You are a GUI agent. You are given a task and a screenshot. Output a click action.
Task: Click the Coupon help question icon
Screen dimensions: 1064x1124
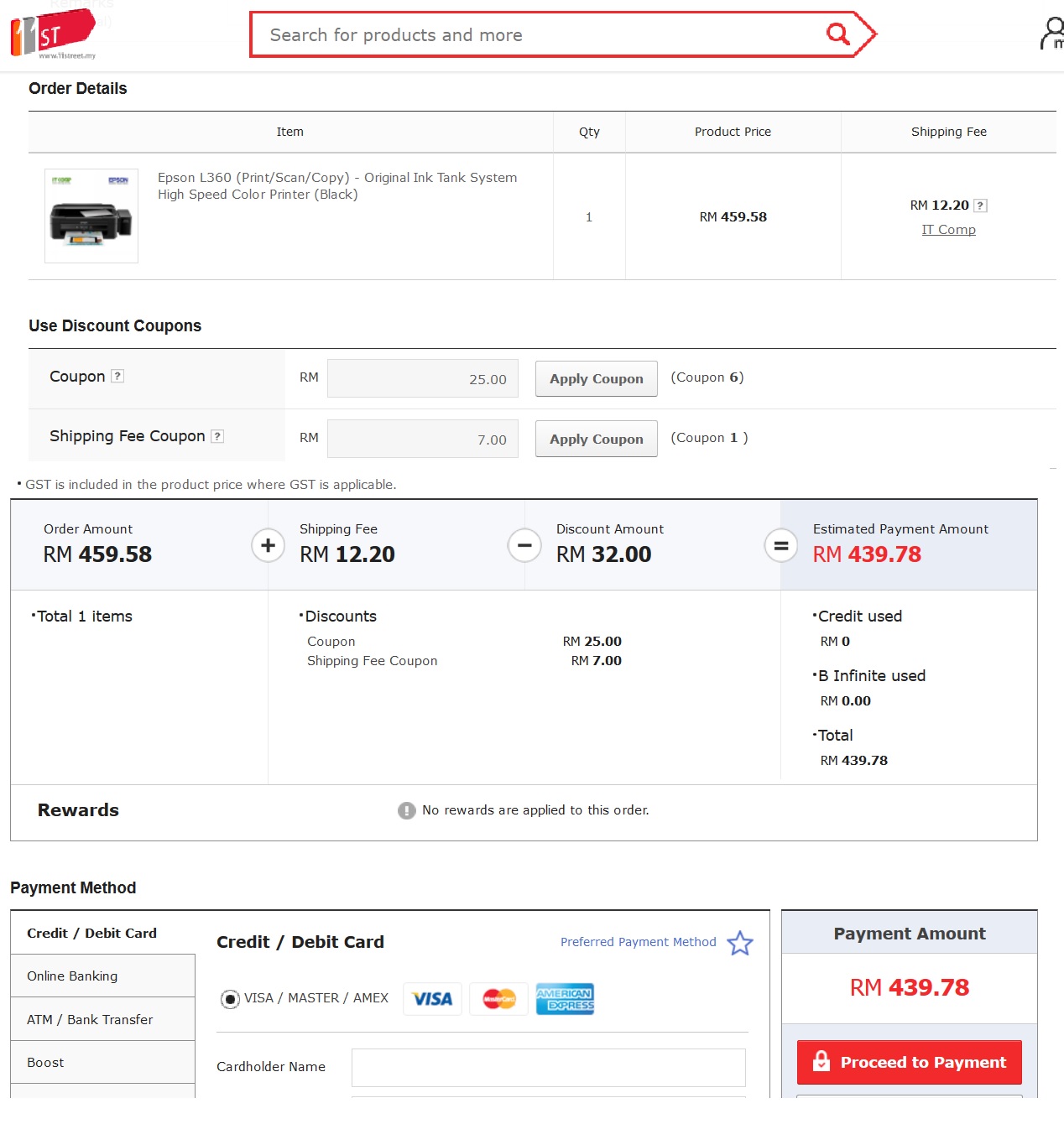tap(118, 376)
